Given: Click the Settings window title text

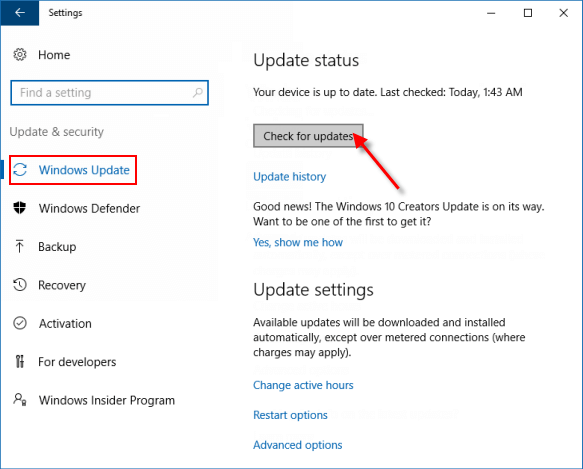Looking at the screenshot, I should pyautogui.click(x=65, y=13).
